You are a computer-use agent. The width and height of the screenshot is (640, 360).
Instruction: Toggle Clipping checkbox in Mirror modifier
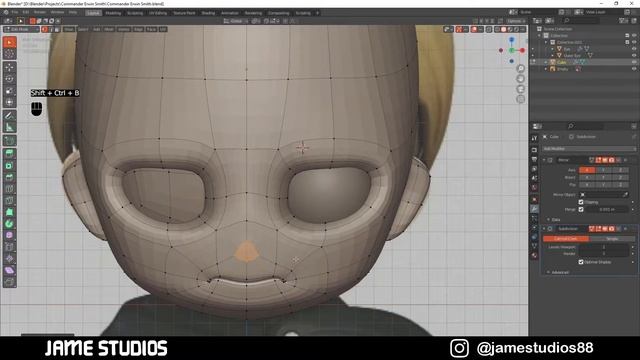[581, 202]
